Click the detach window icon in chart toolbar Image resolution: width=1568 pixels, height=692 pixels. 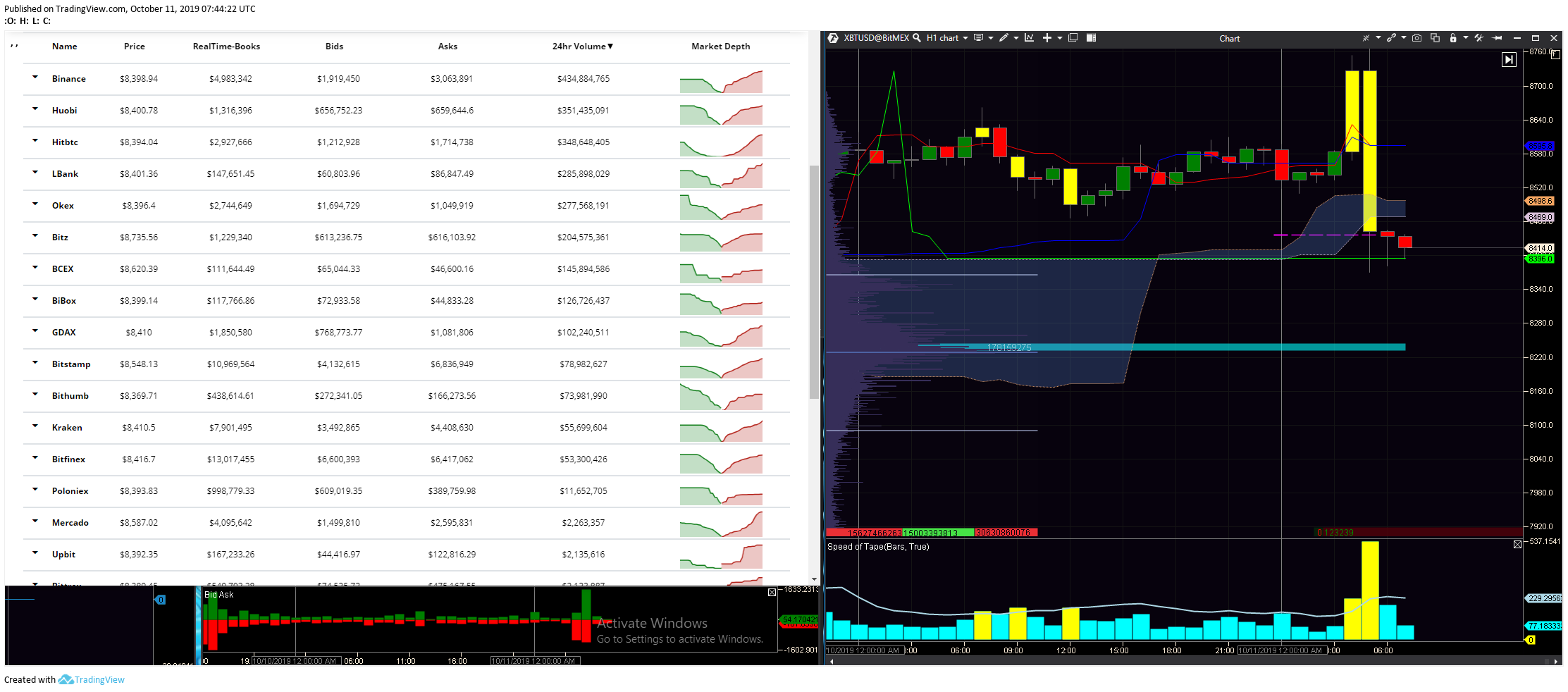point(1073,38)
